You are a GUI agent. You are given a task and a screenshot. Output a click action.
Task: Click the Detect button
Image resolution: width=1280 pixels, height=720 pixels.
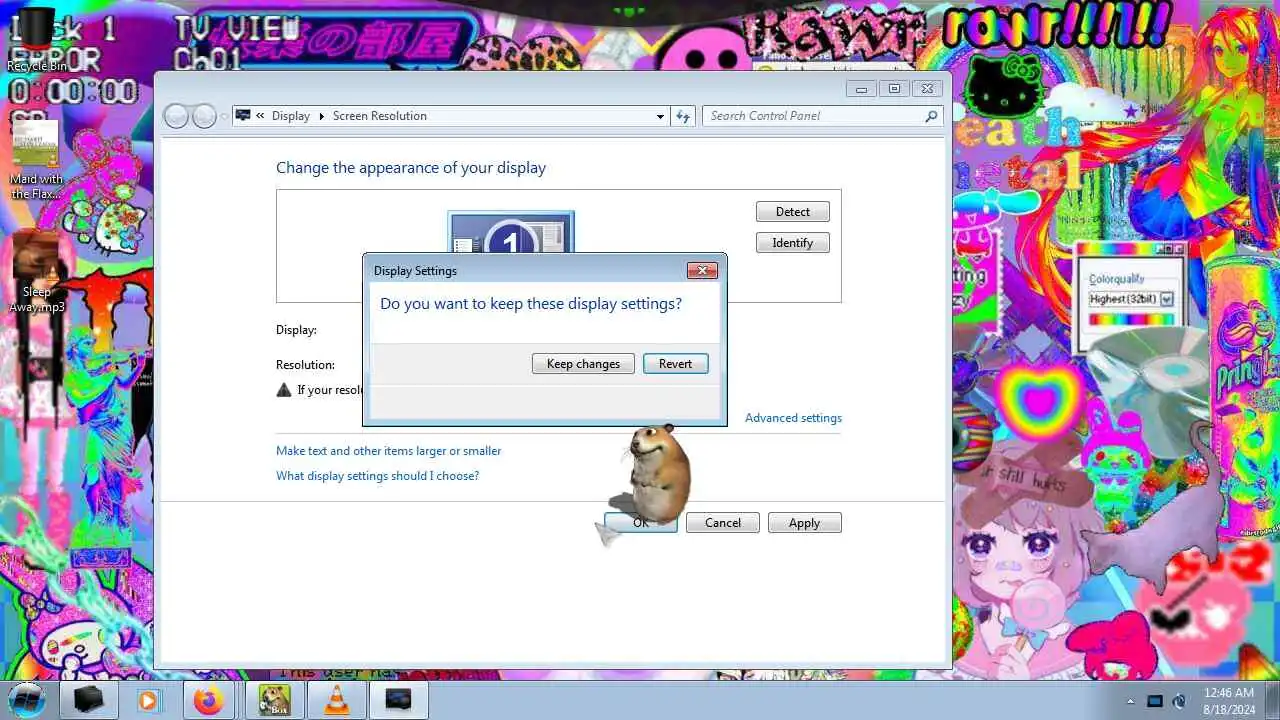(x=793, y=212)
